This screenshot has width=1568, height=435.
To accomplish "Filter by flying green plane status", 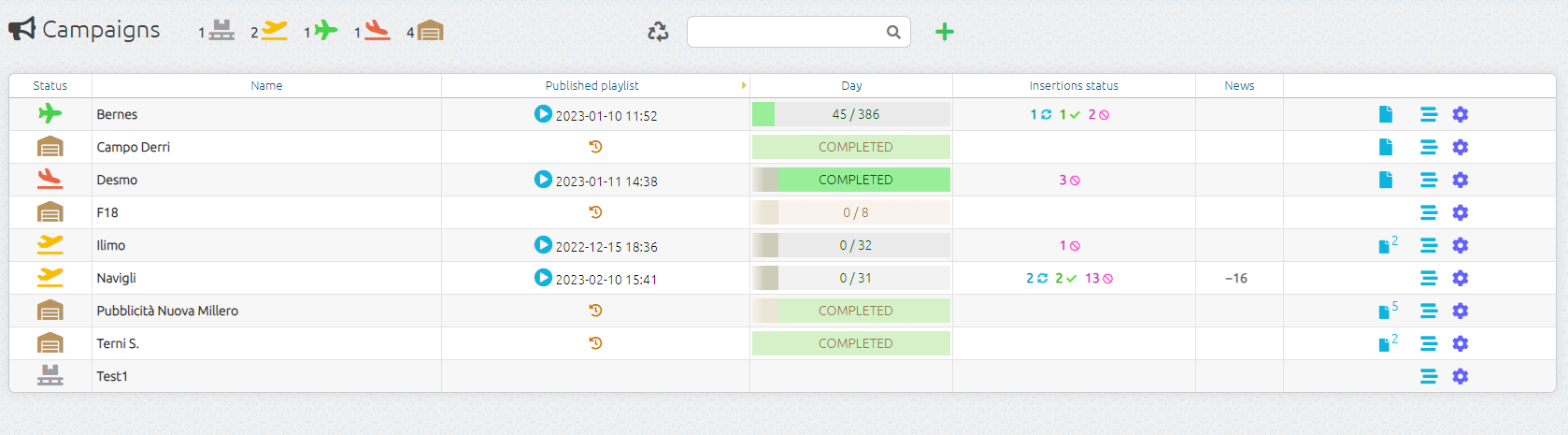I will click(325, 31).
